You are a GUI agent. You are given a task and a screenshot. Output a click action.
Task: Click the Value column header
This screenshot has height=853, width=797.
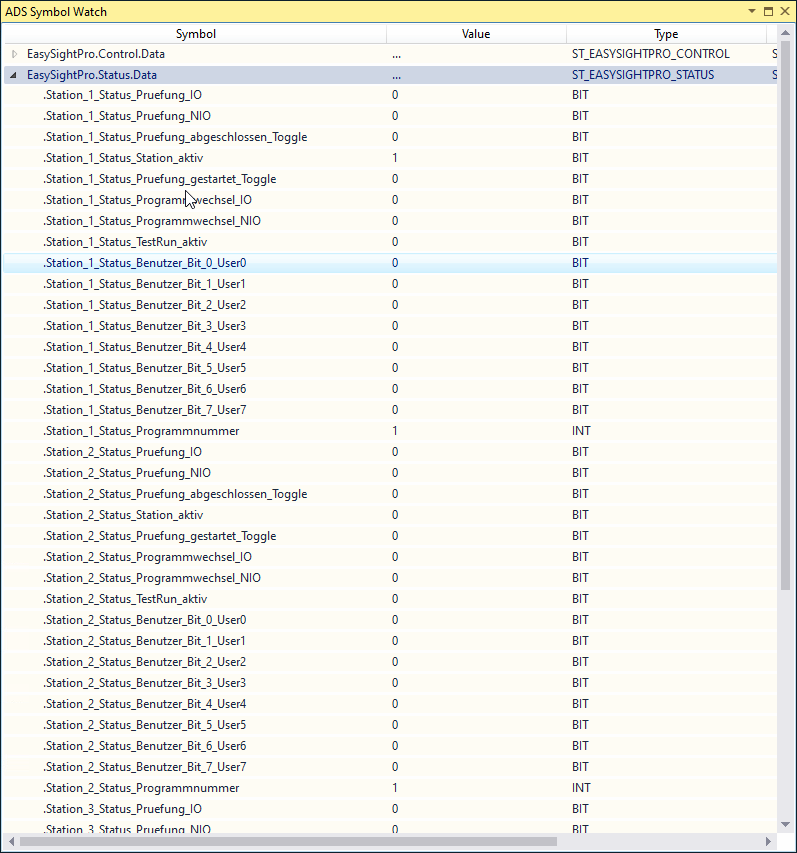click(x=476, y=34)
